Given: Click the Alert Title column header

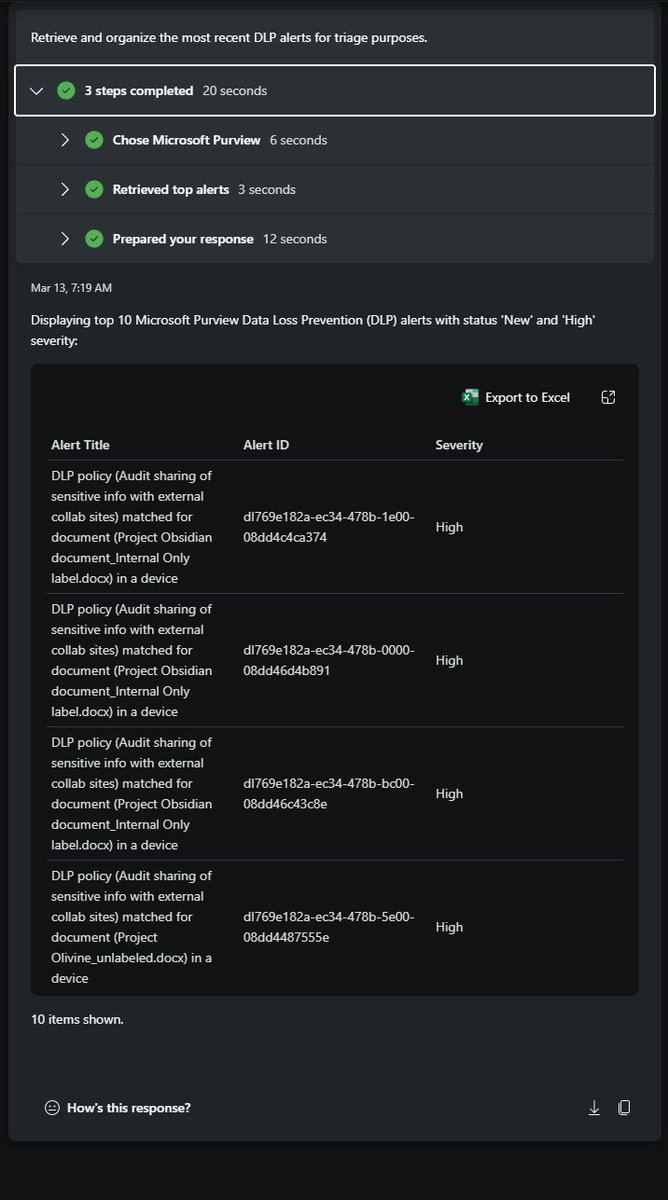Looking at the screenshot, I should coord(81,445).
